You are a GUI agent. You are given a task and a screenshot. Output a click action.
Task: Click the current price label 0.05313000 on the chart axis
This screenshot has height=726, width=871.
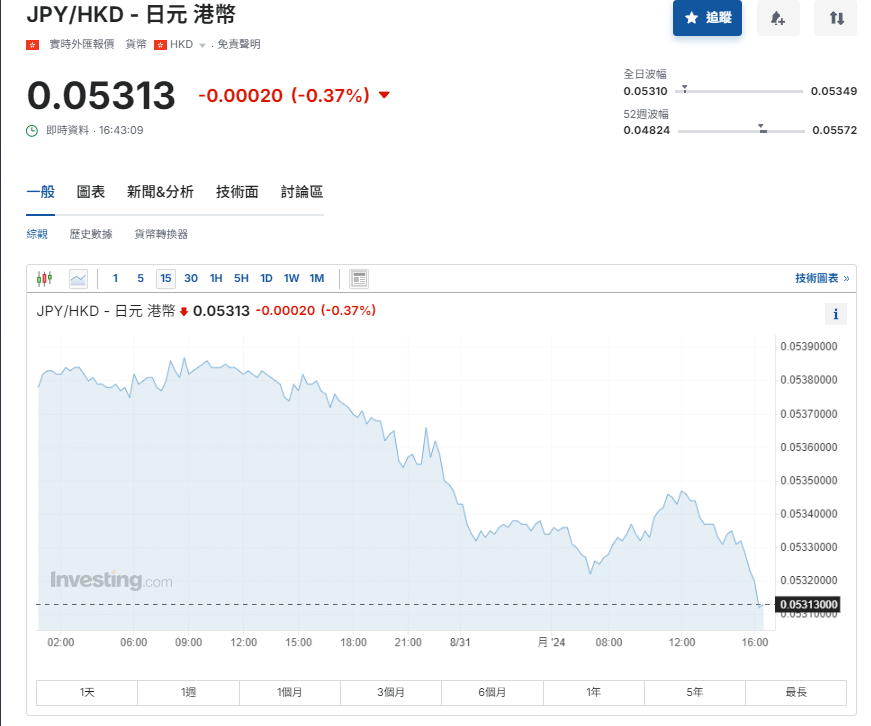(809, 604)
